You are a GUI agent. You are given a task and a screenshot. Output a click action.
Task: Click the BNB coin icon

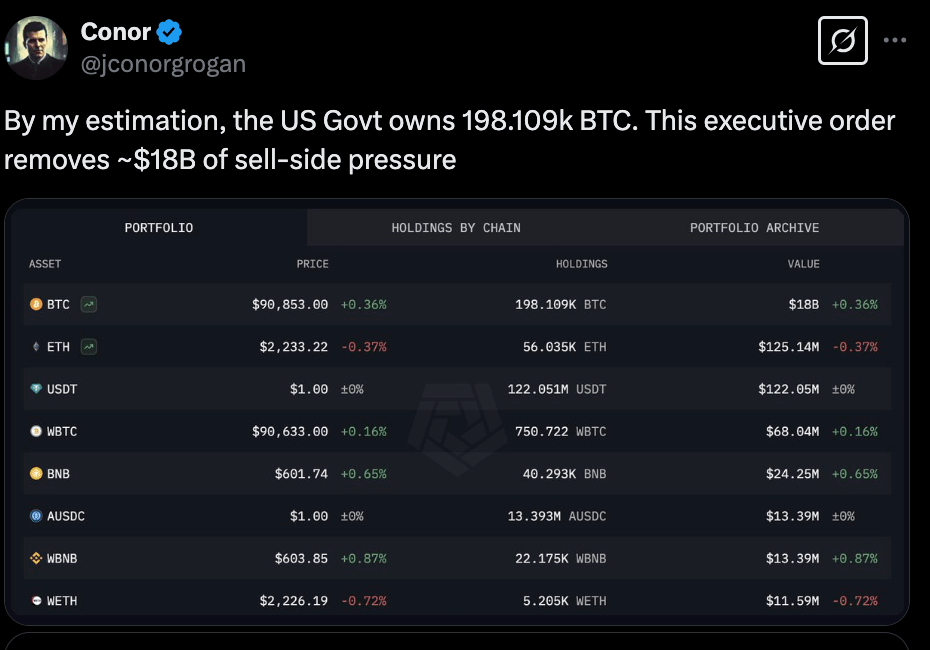[37, 474]
